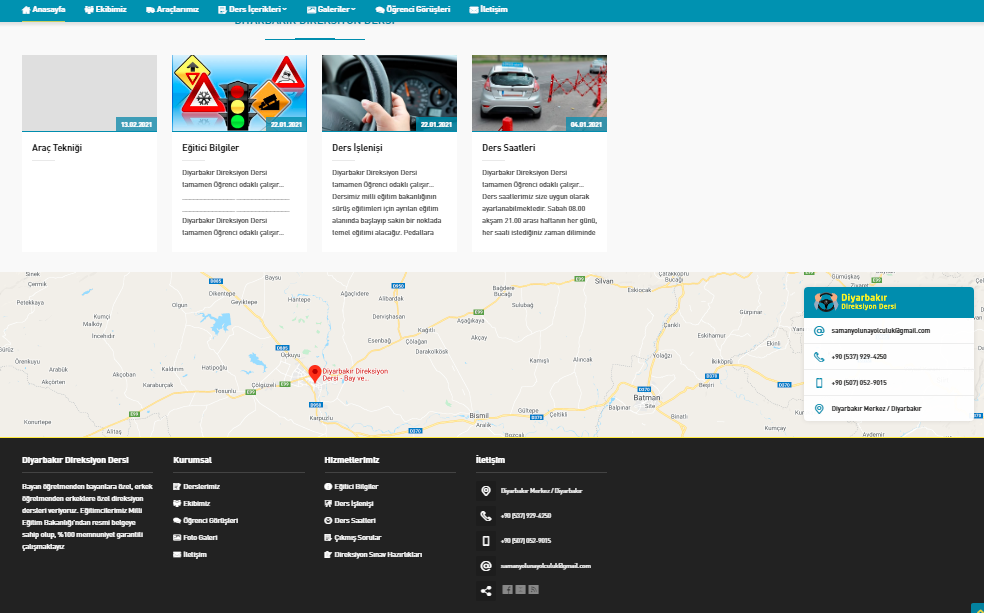Click the Foto Galeri footer link
This screenshot has width=984, height=613.
(199, 537)
